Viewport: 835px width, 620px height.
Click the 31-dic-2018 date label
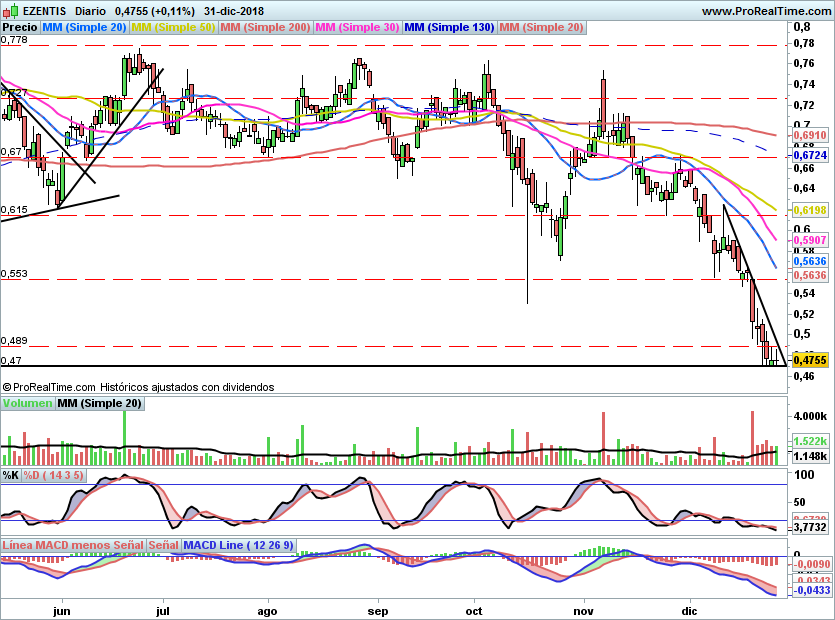tap(234, 11)
